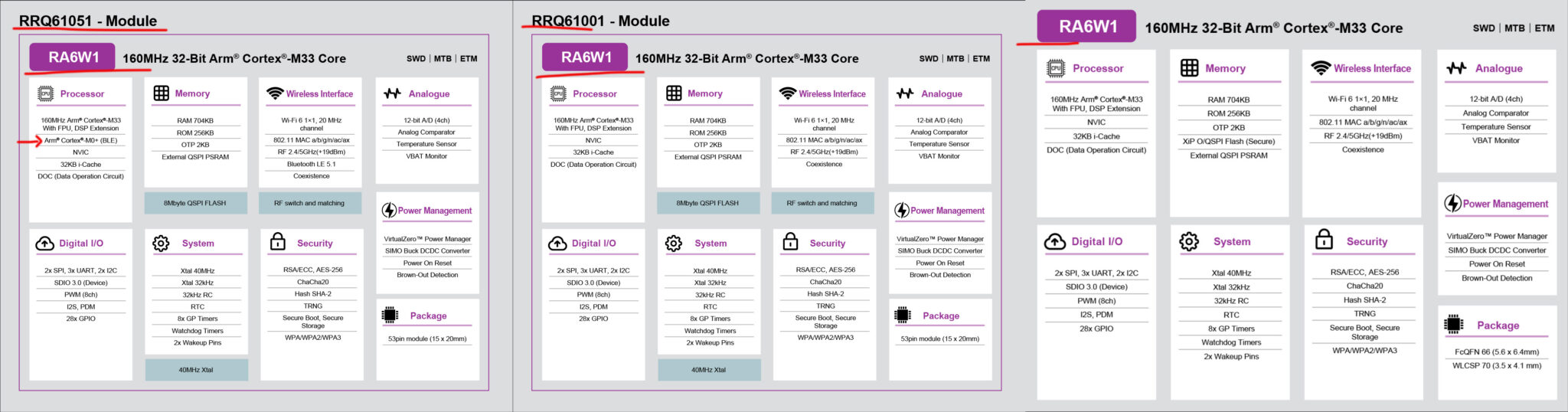Click the Package chip icon in RRQ61051 diagram
The height and width of the screenshot is (412, 1568).
[390, 315]
